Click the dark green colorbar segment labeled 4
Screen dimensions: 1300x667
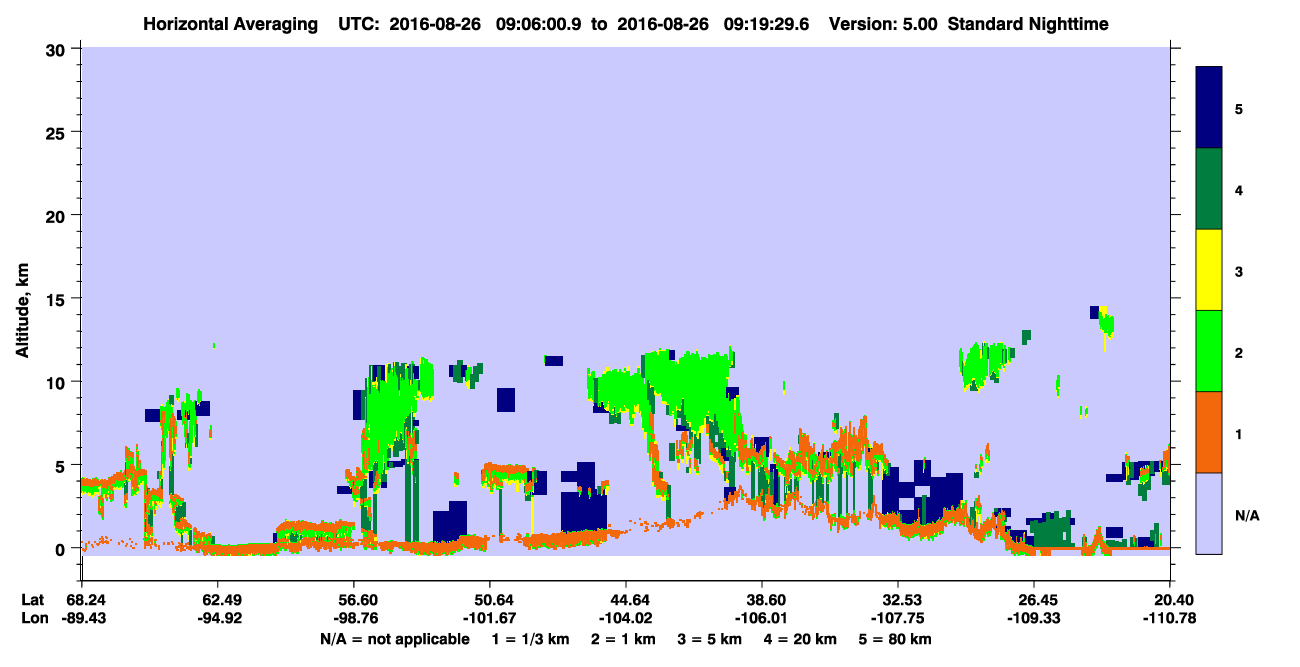[x=1209, y=189]
